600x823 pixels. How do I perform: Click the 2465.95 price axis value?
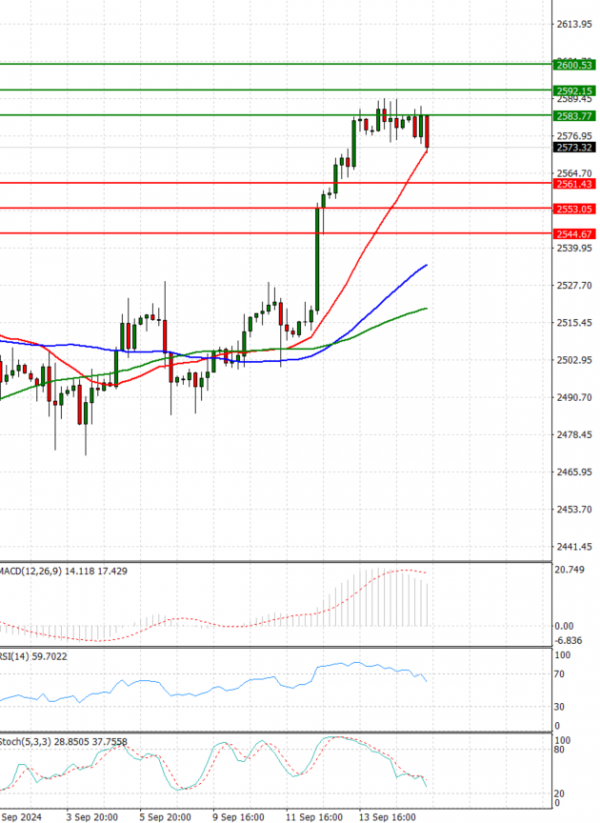574,472
